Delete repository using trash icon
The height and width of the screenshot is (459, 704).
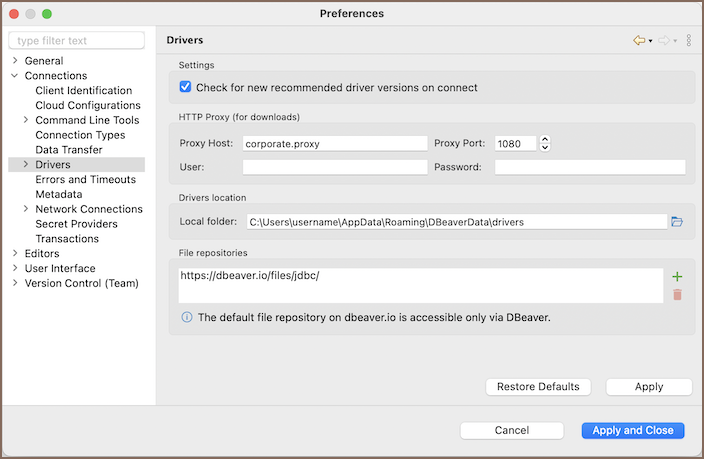point(677,294)
